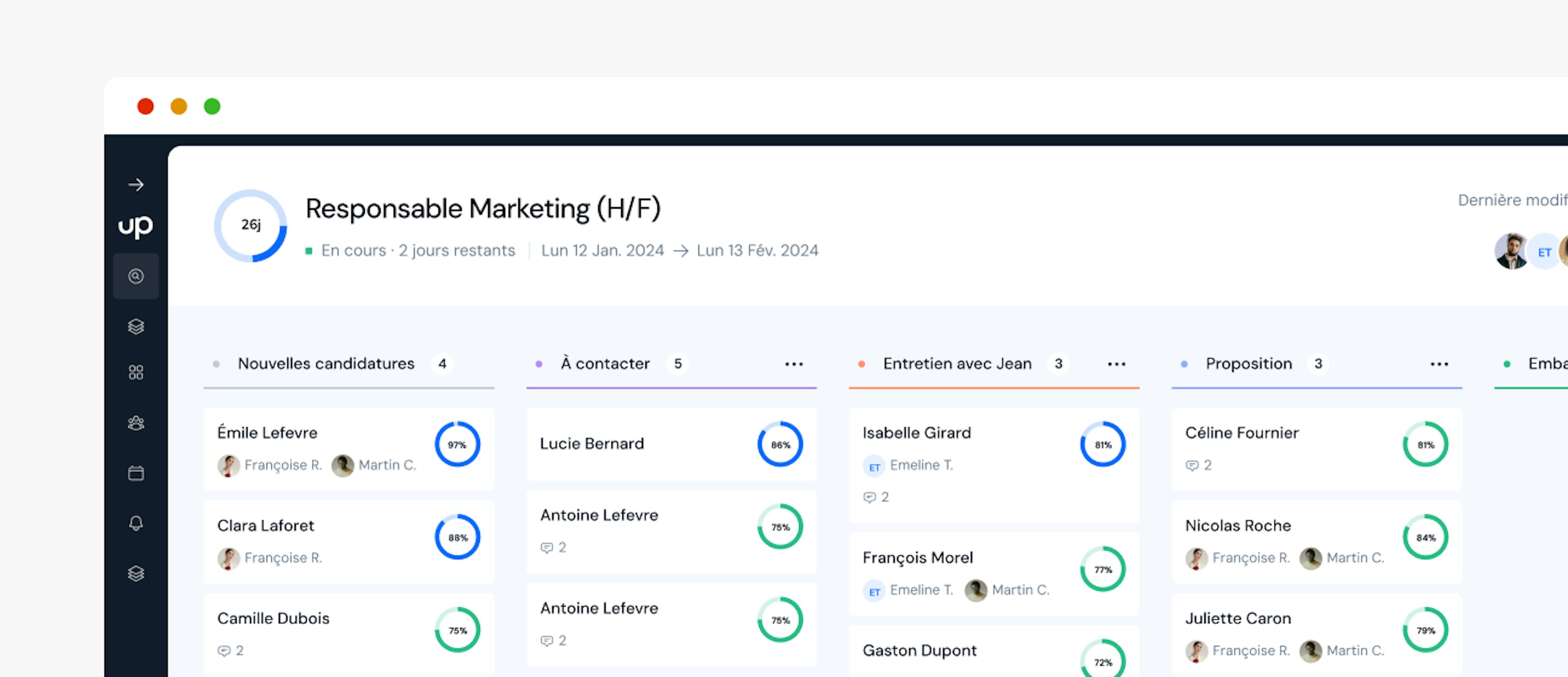Select the search icon in the sidebar

click(136, 276)
